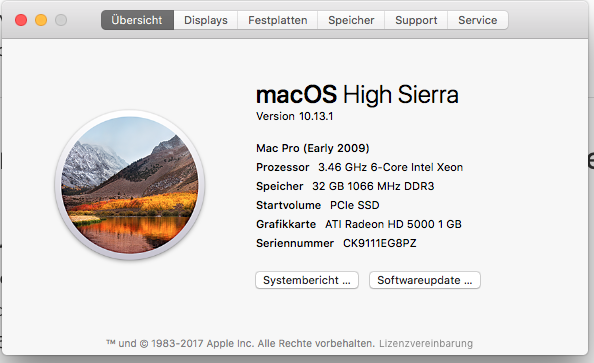Switch to the Displays tab

pyautogui.click(x=206, y=20)
